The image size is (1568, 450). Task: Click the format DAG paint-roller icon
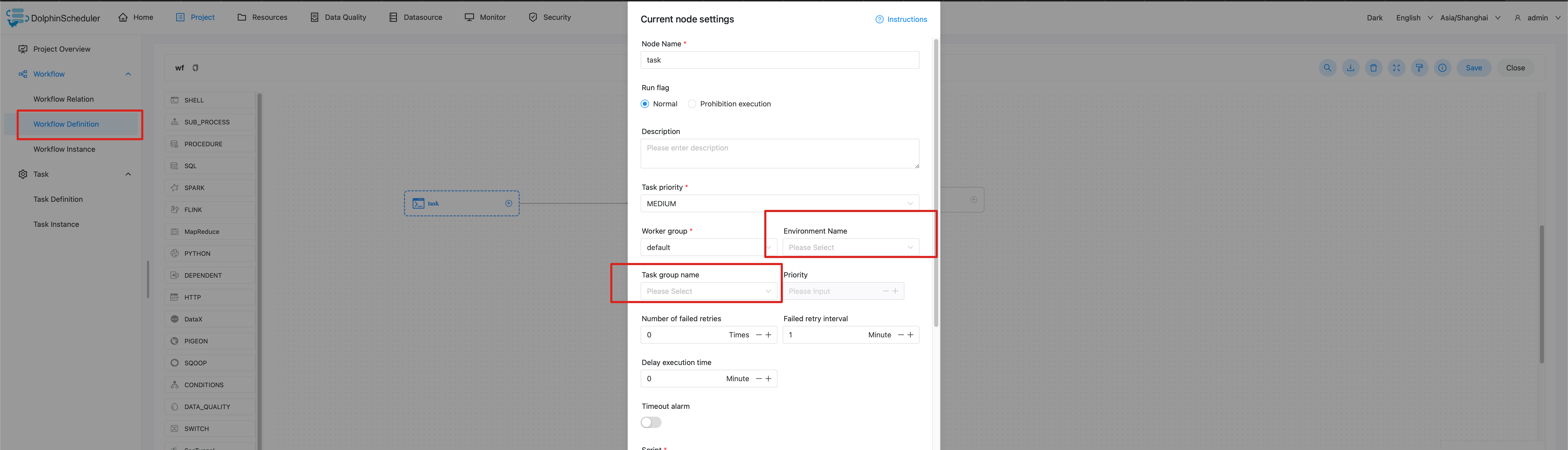click(x=1419, y=68)
